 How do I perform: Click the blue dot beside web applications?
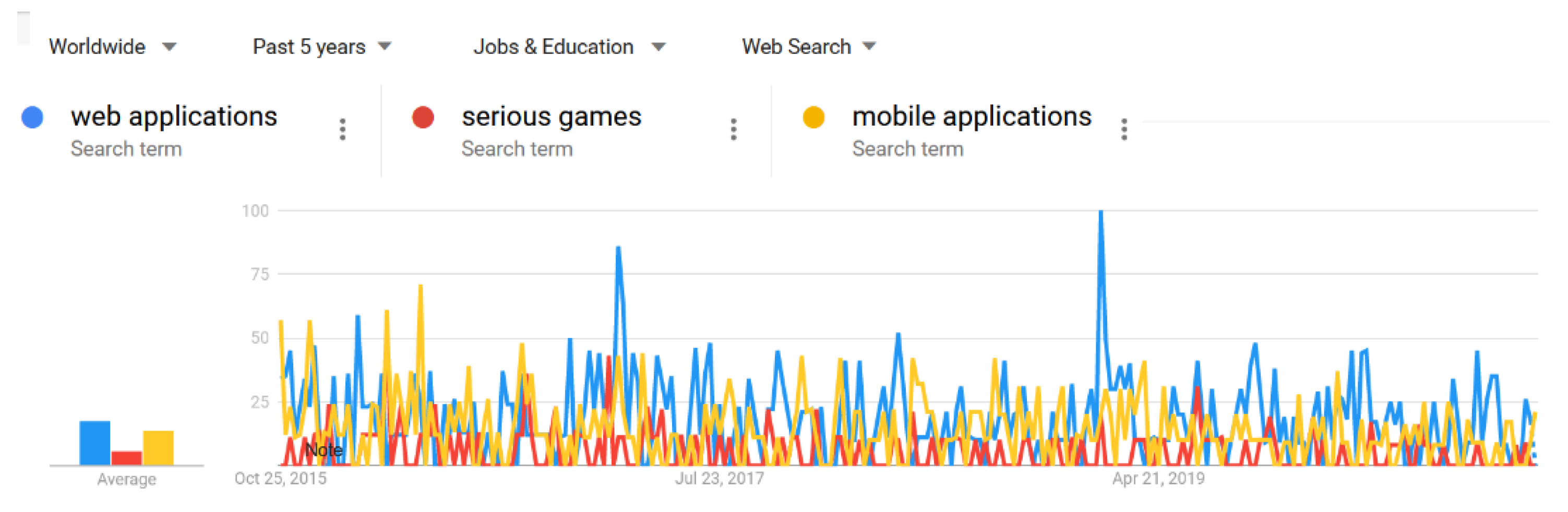(32, 117)
